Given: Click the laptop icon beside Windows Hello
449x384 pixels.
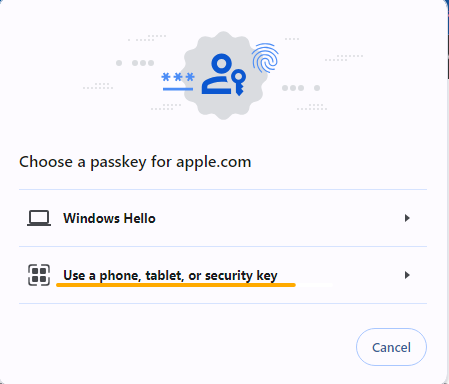Looking at the screenshot, I should tap(39, 218).
